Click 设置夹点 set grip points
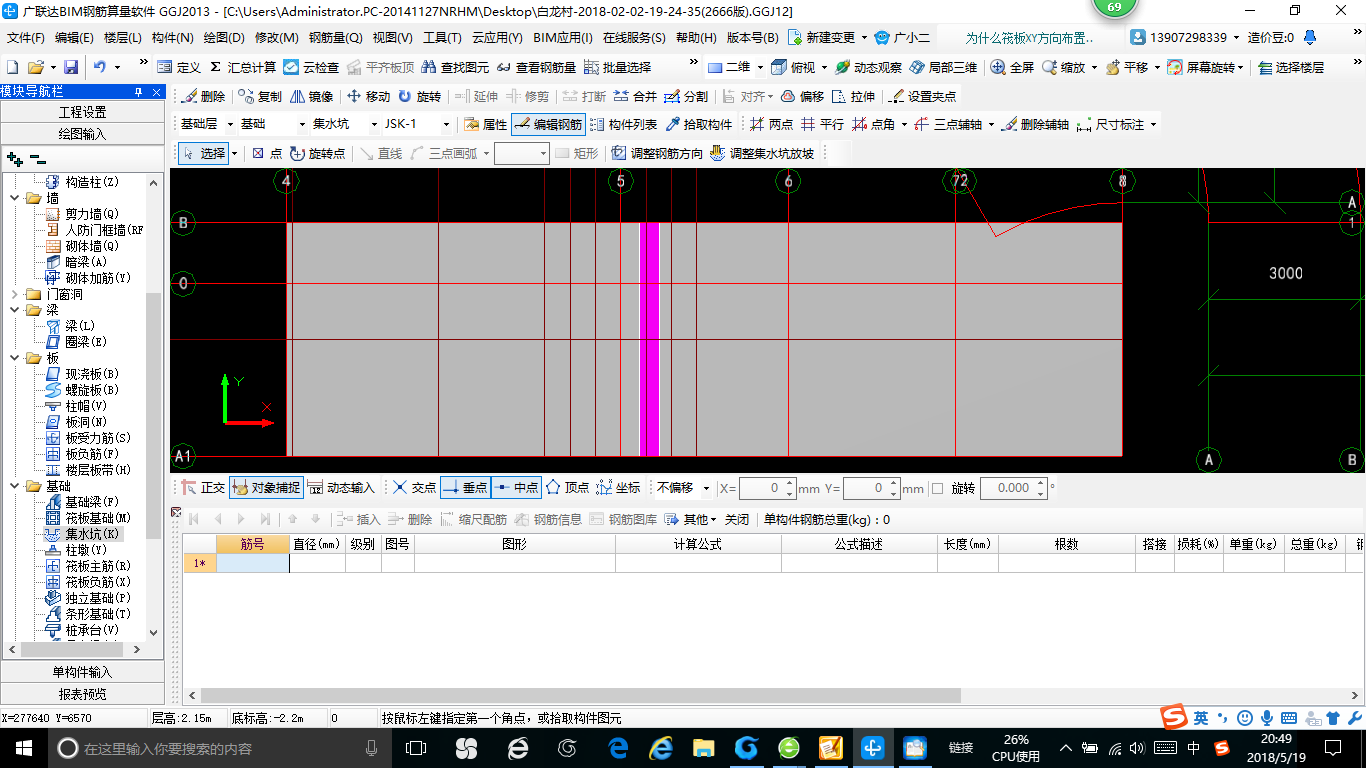The image size is (1366, 768). click(921, 96)
